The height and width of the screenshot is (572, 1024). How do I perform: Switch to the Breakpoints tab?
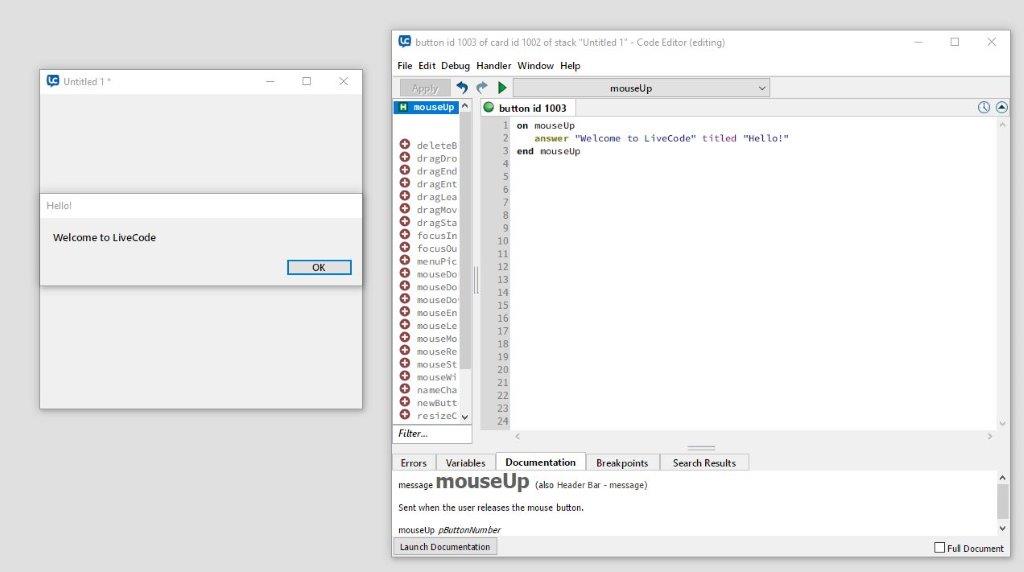(622, 463)
